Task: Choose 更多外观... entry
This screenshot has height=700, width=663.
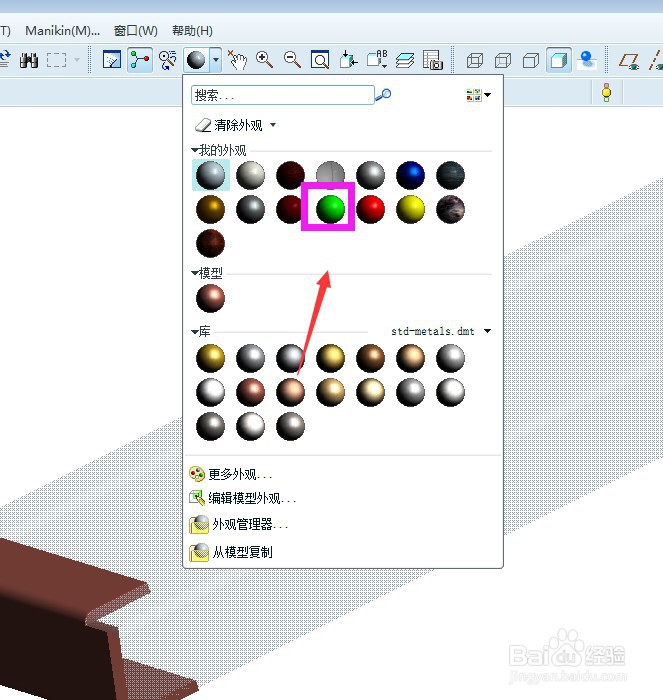Action: [x=240, y=474]
